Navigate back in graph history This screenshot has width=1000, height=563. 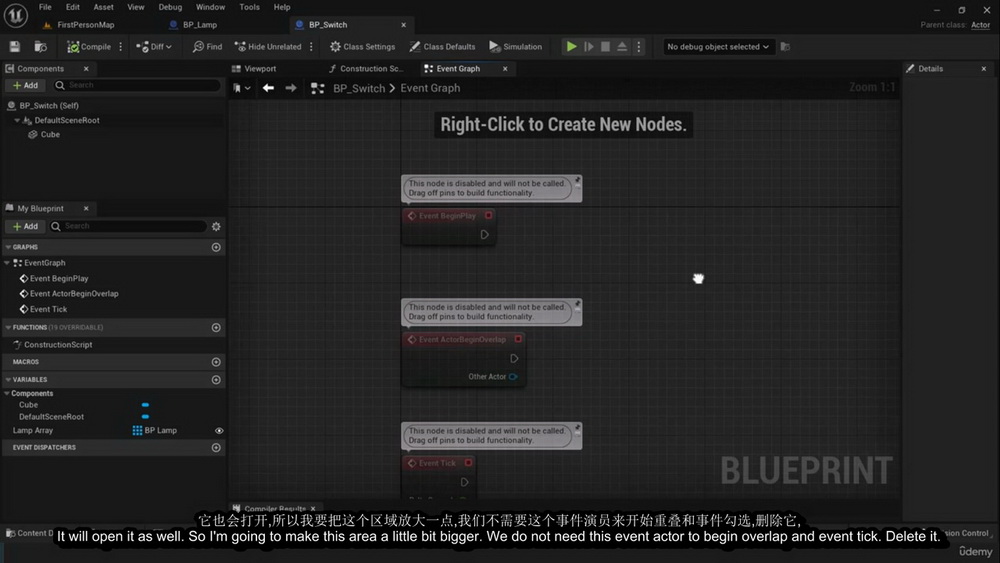[x=268, y=88]
